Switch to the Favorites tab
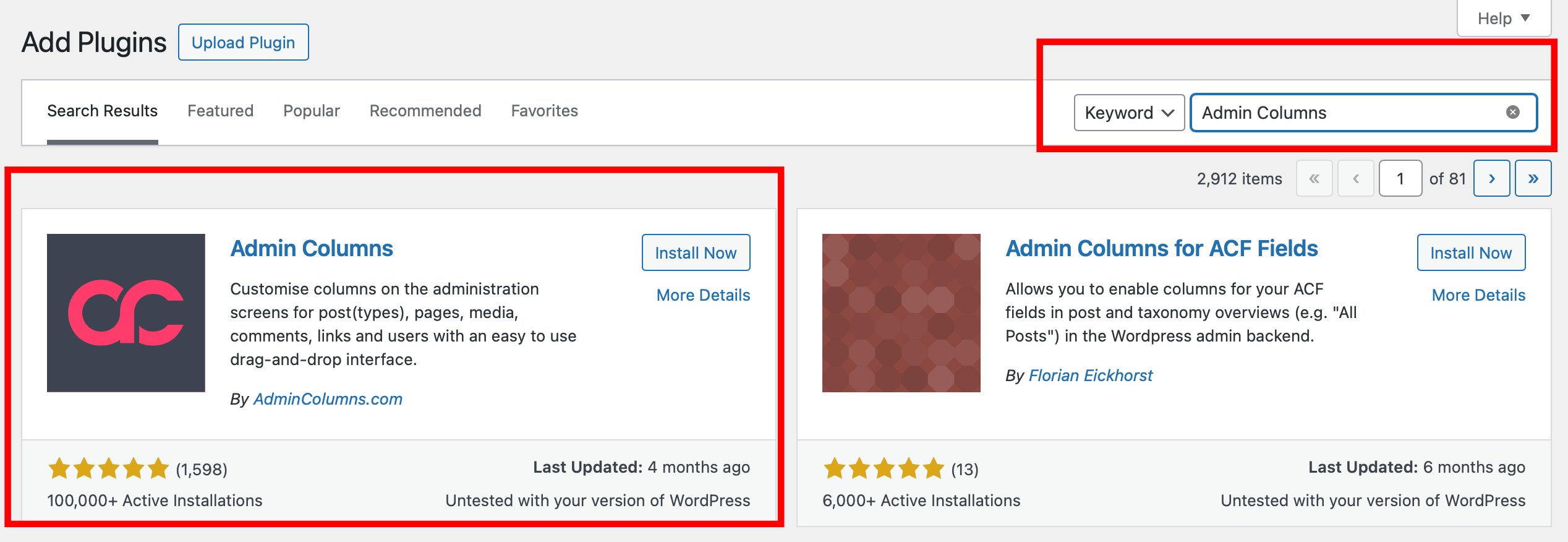1568x542 pixels. (545, 111)
